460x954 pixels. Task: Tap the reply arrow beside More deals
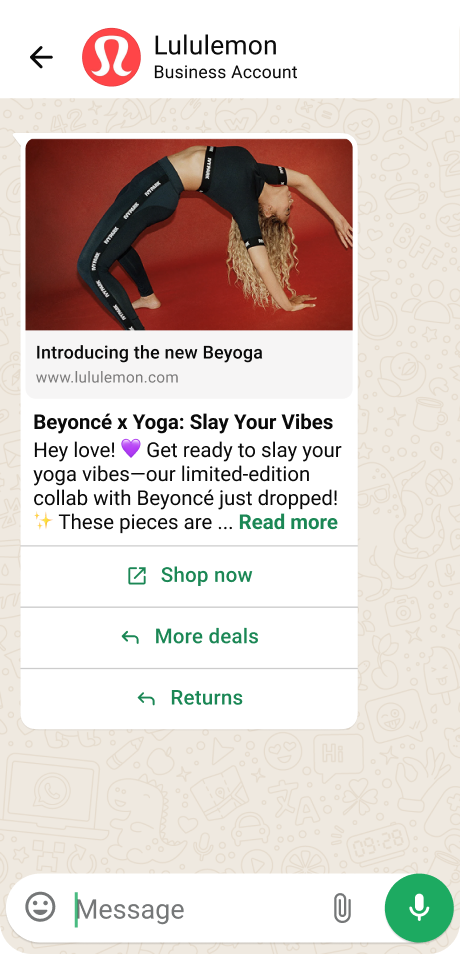[x=130, y=637]
